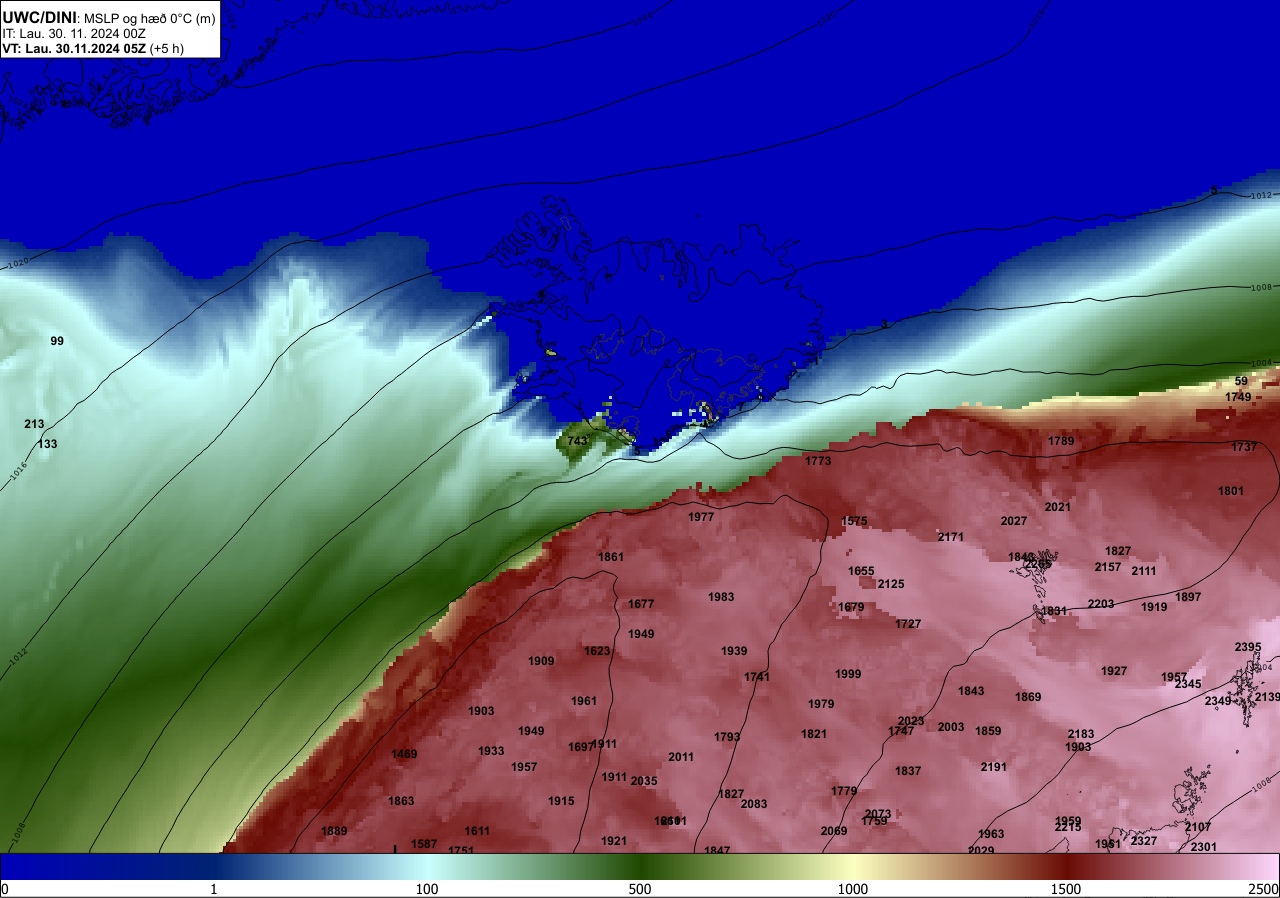This screenshot has width=1280, height=898.
Task: Click the VT: Lau. 30.11.2024 05Z line
Action: [92, 48]
